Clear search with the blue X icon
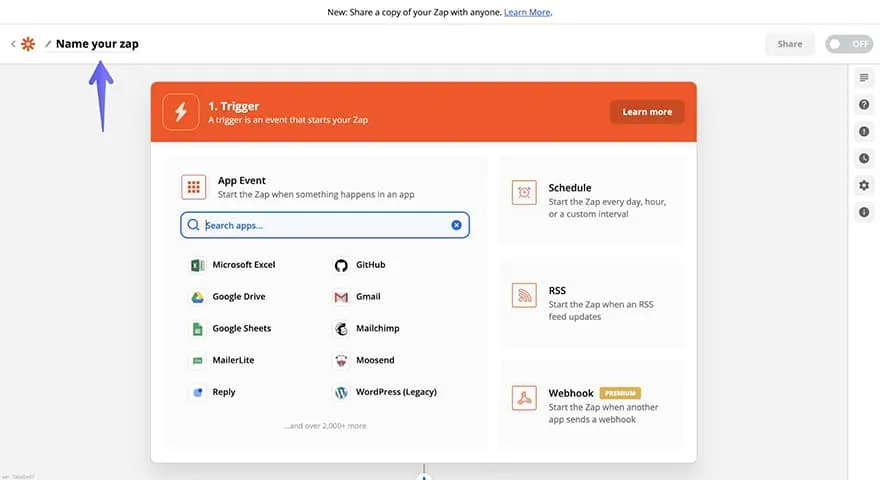This screenshot has height=480, width=880. coord(456,225)
